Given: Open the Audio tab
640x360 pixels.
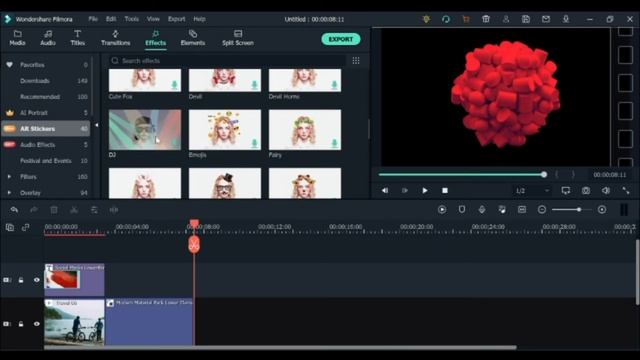Looking at the screenshot, I should 48,38.
